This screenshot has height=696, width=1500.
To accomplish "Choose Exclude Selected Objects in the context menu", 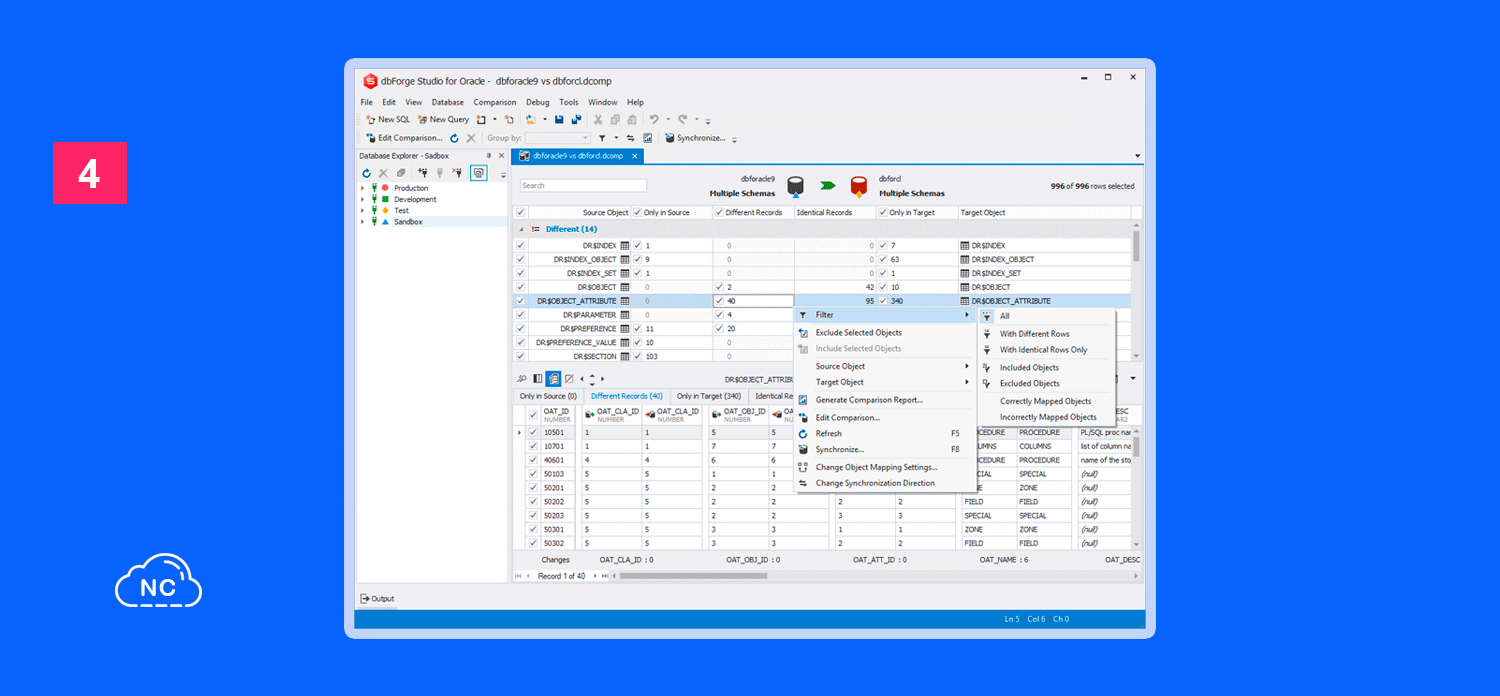I will tap(885, 332).
